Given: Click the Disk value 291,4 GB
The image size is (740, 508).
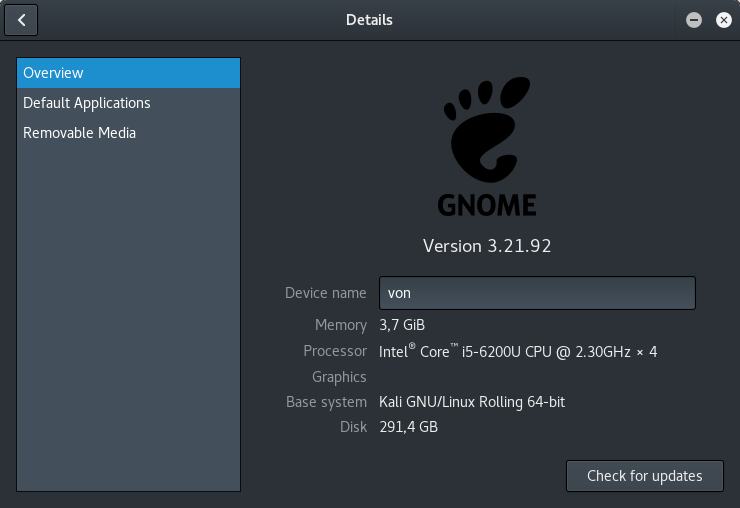Looking at the screenshot, I should click(409, 427).
